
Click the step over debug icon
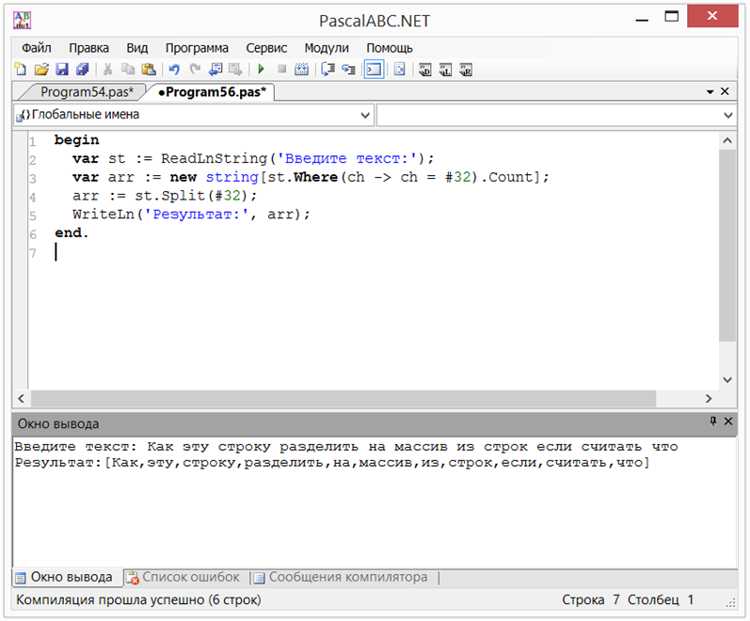328,70
